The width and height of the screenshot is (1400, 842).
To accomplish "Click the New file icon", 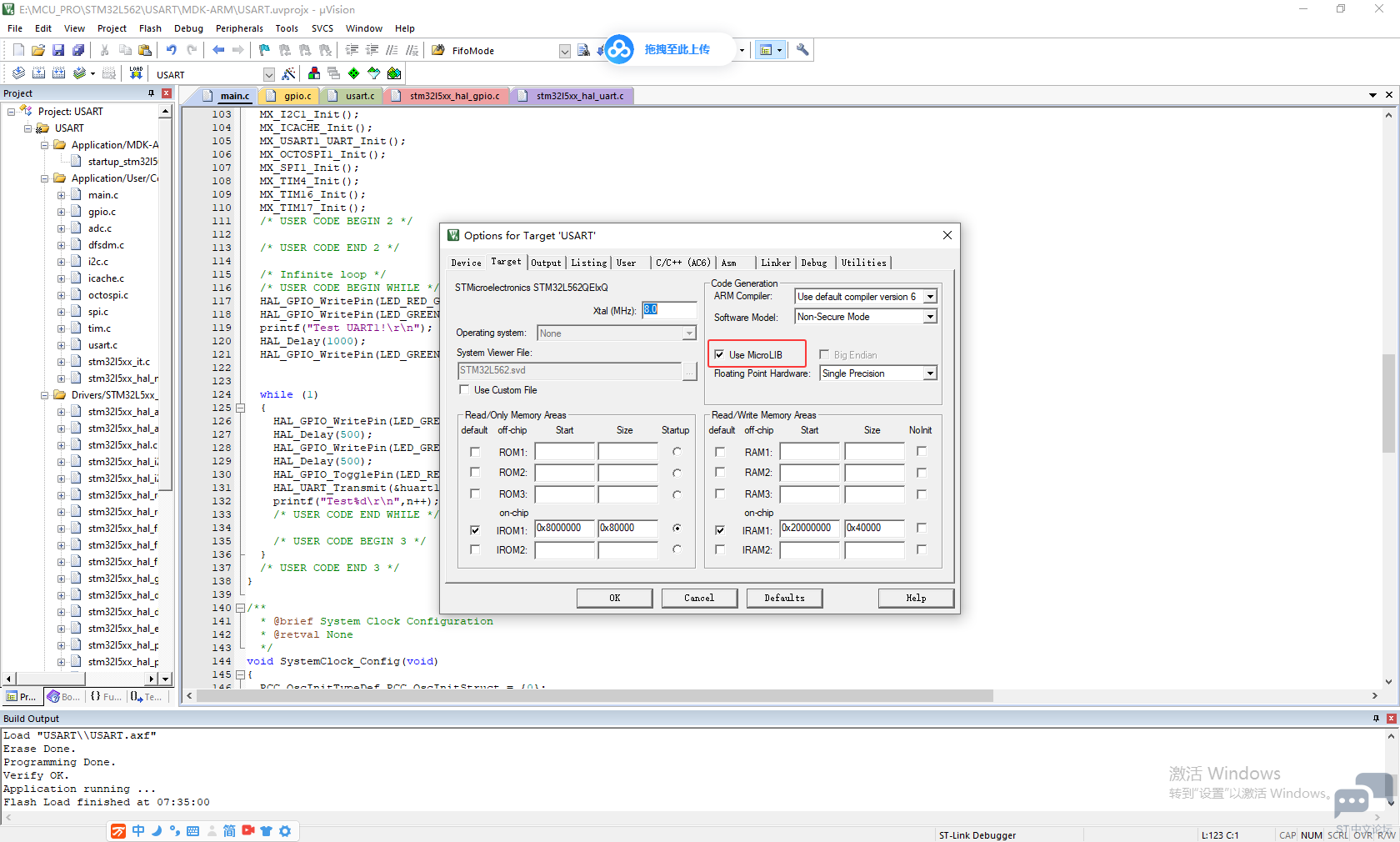I will (18, 50).
